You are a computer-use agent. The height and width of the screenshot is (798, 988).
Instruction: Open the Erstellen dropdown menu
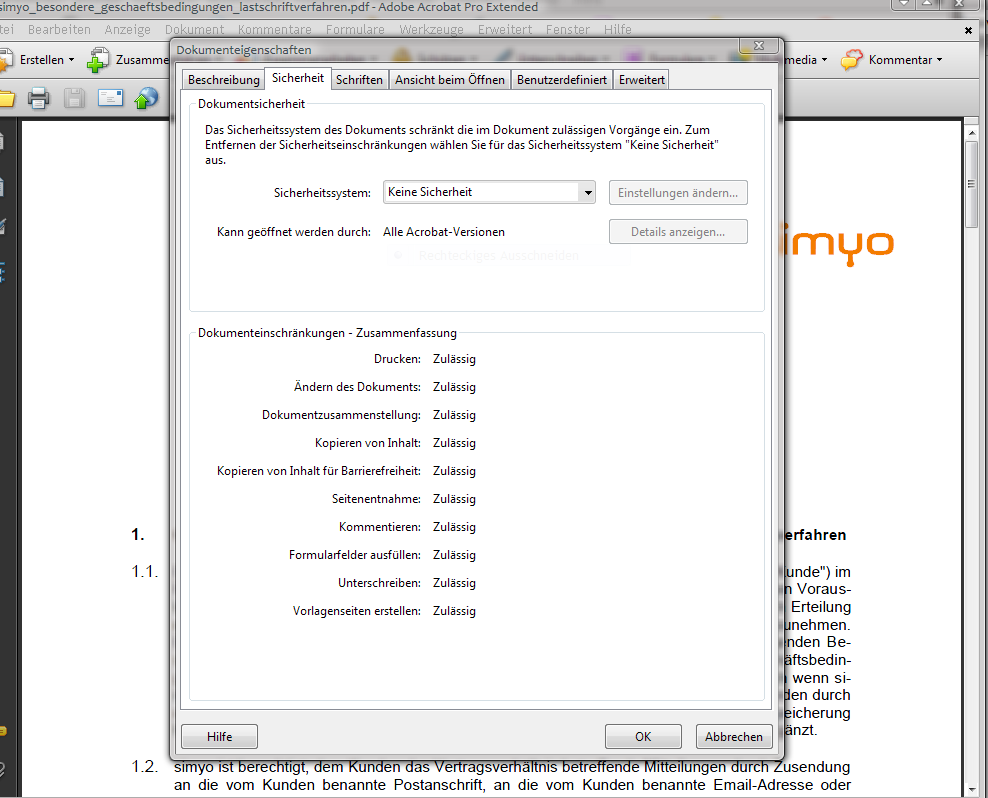tap(47, 60)
